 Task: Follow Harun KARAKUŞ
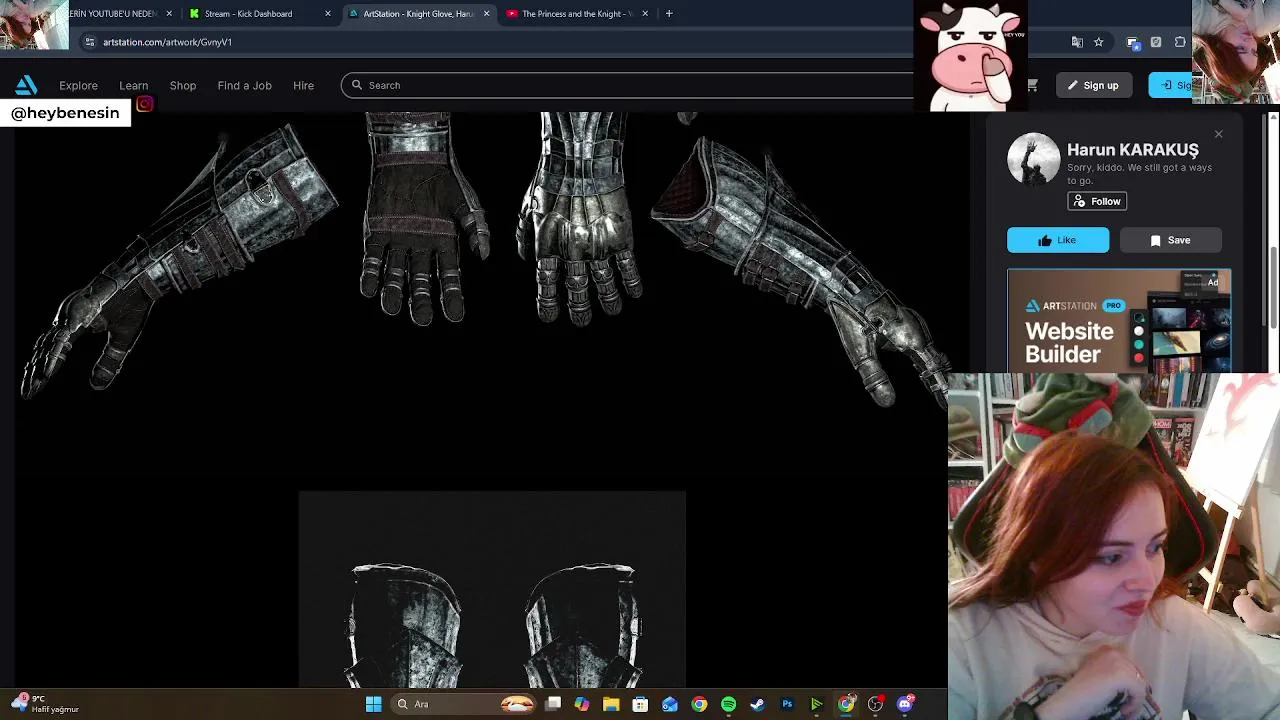pos(1097,201)
